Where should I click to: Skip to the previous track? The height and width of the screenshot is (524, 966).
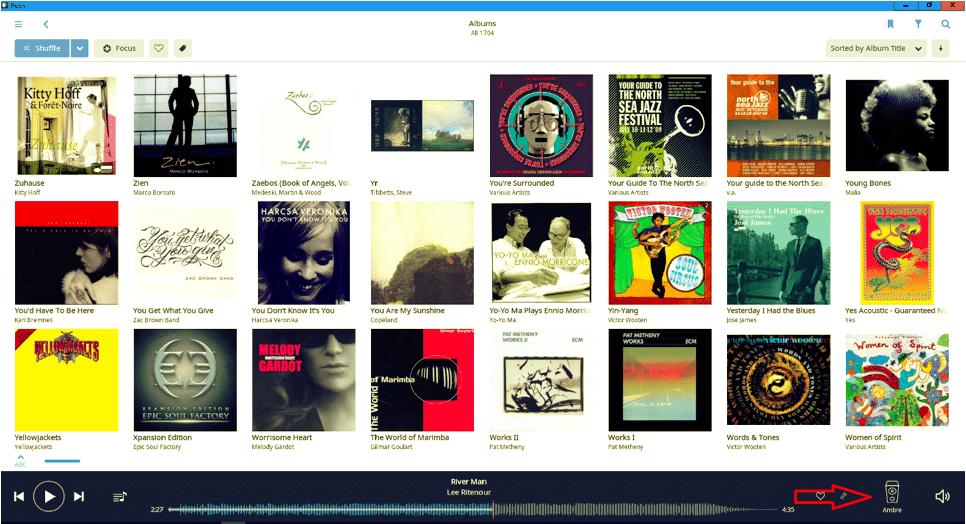(x=19, y=496)
